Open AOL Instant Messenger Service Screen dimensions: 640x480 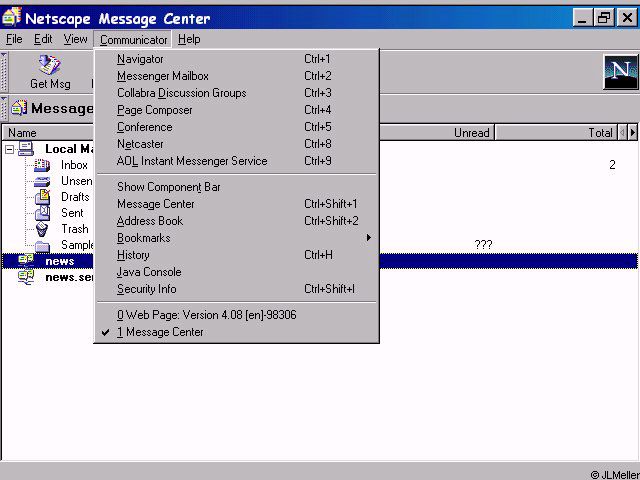236,161
